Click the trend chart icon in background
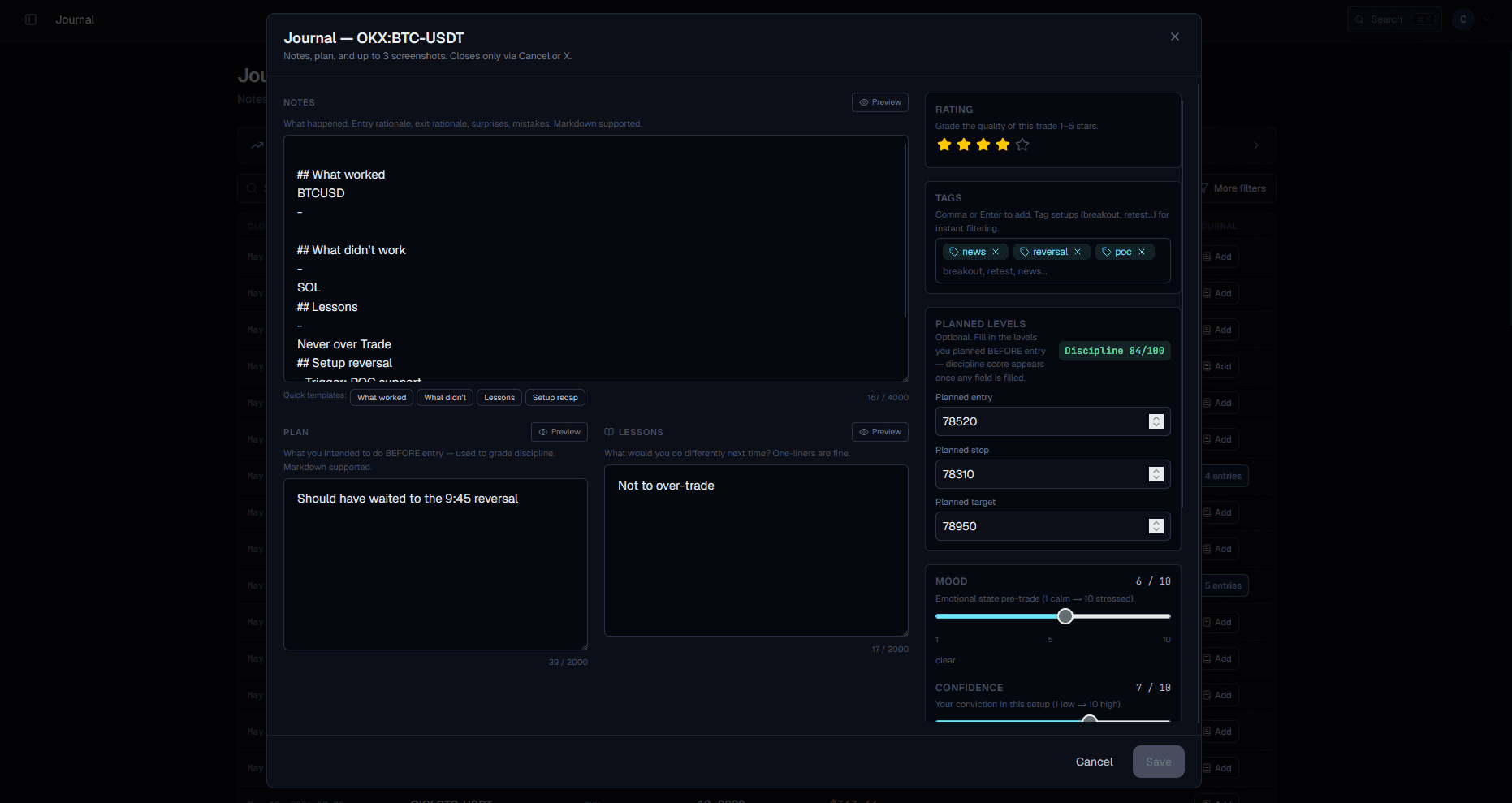The height and width of the screenshot is (803, 1512). 257,145
